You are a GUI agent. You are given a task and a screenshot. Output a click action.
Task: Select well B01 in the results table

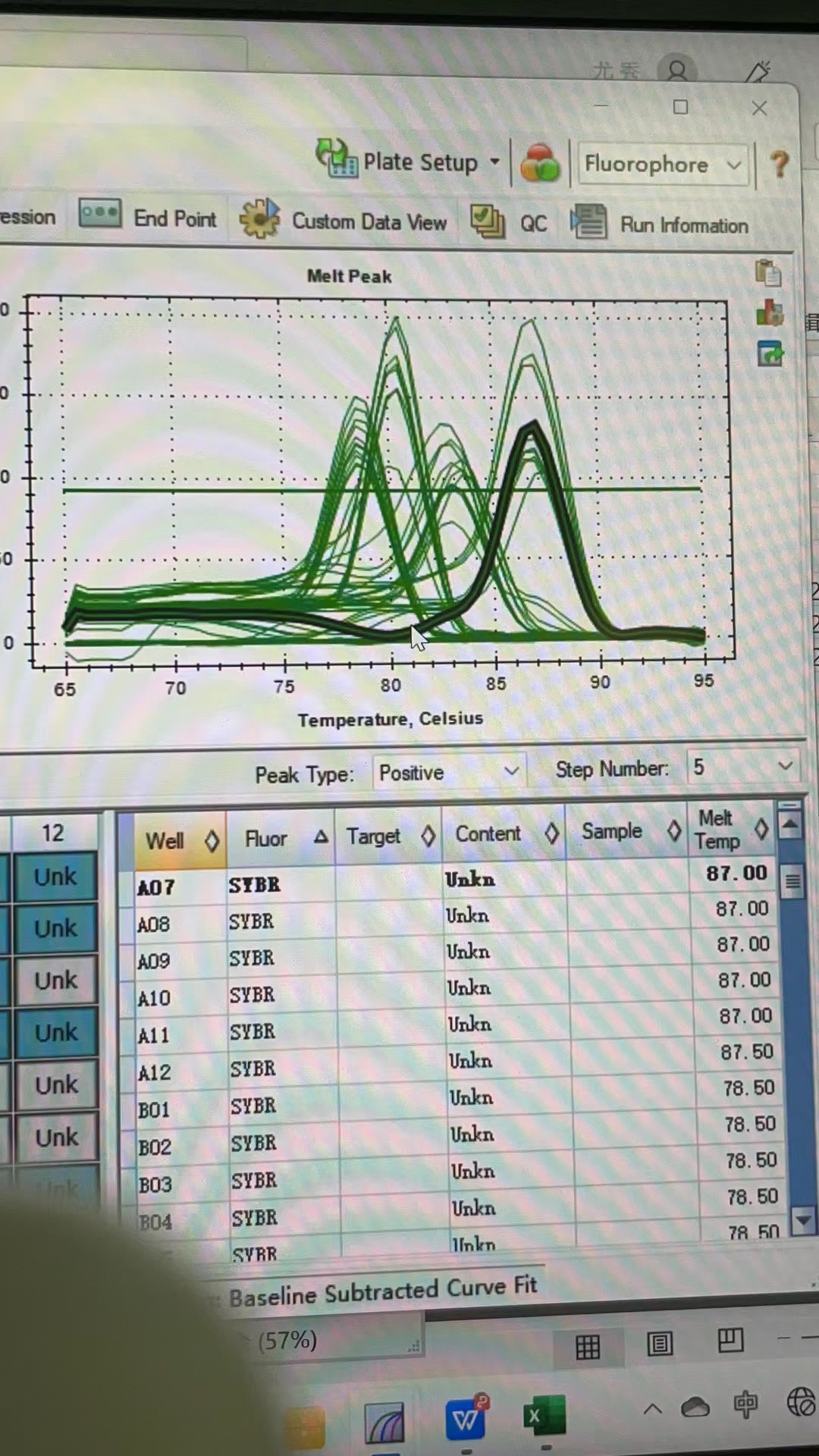click(154, 1110)
